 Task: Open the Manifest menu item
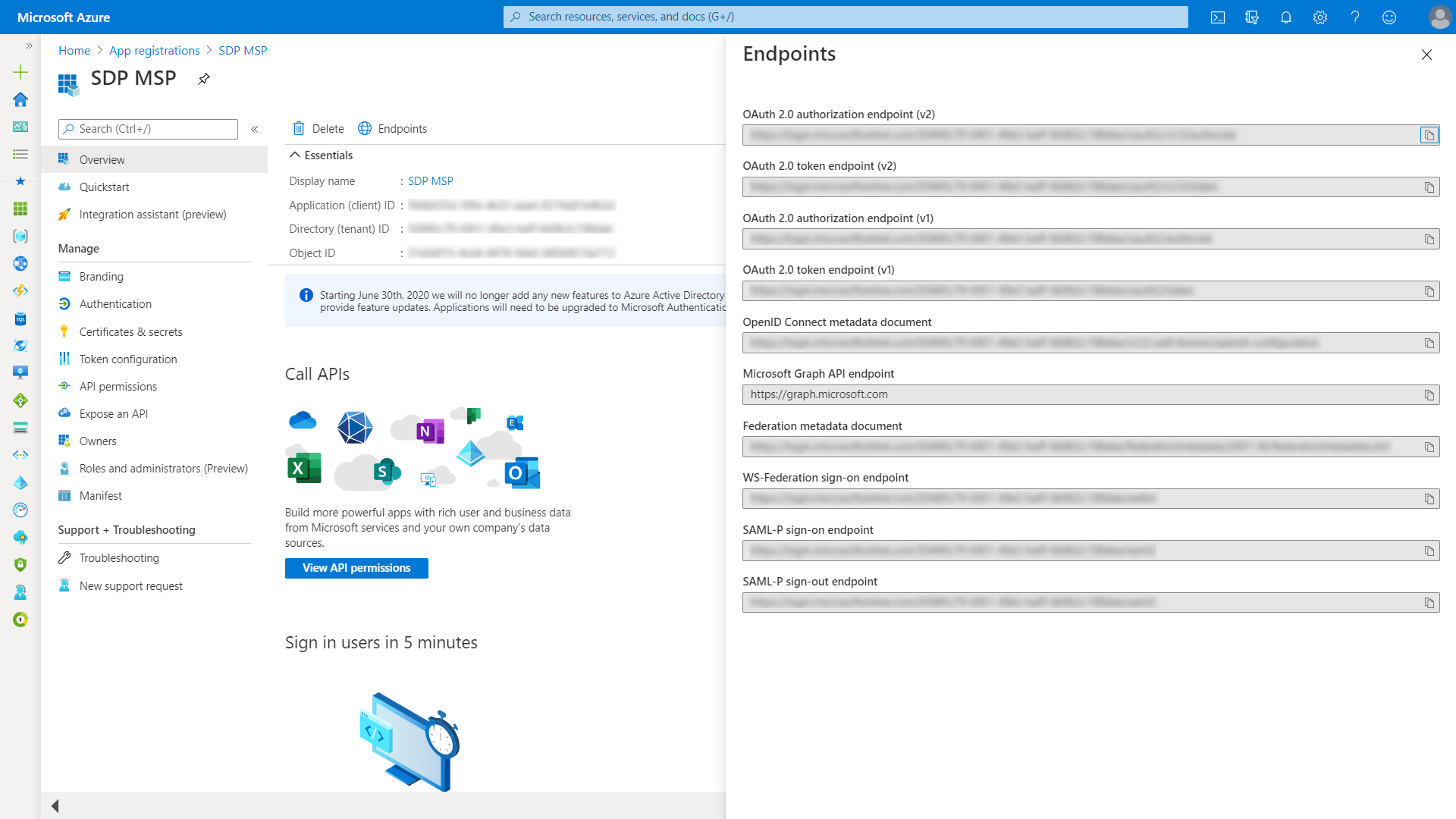[x=100, y=496]
